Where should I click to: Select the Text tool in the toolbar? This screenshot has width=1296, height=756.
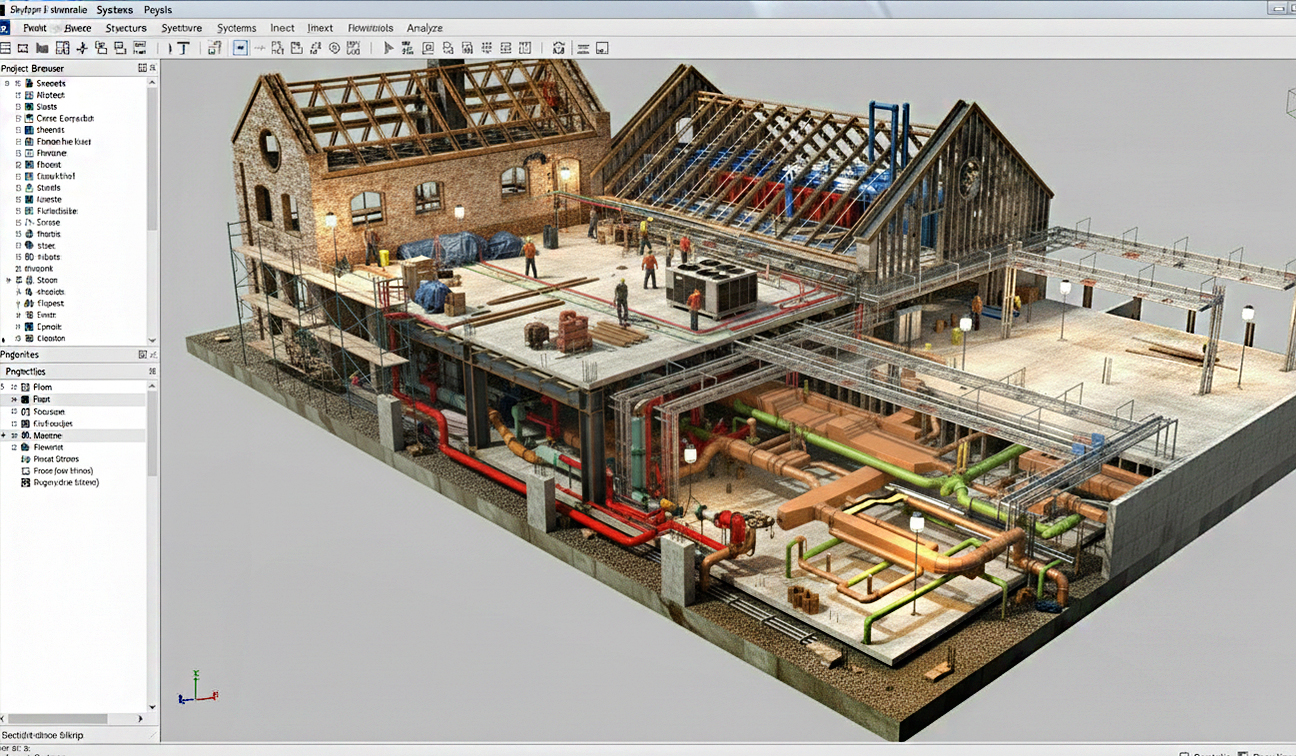coord(183,47)
